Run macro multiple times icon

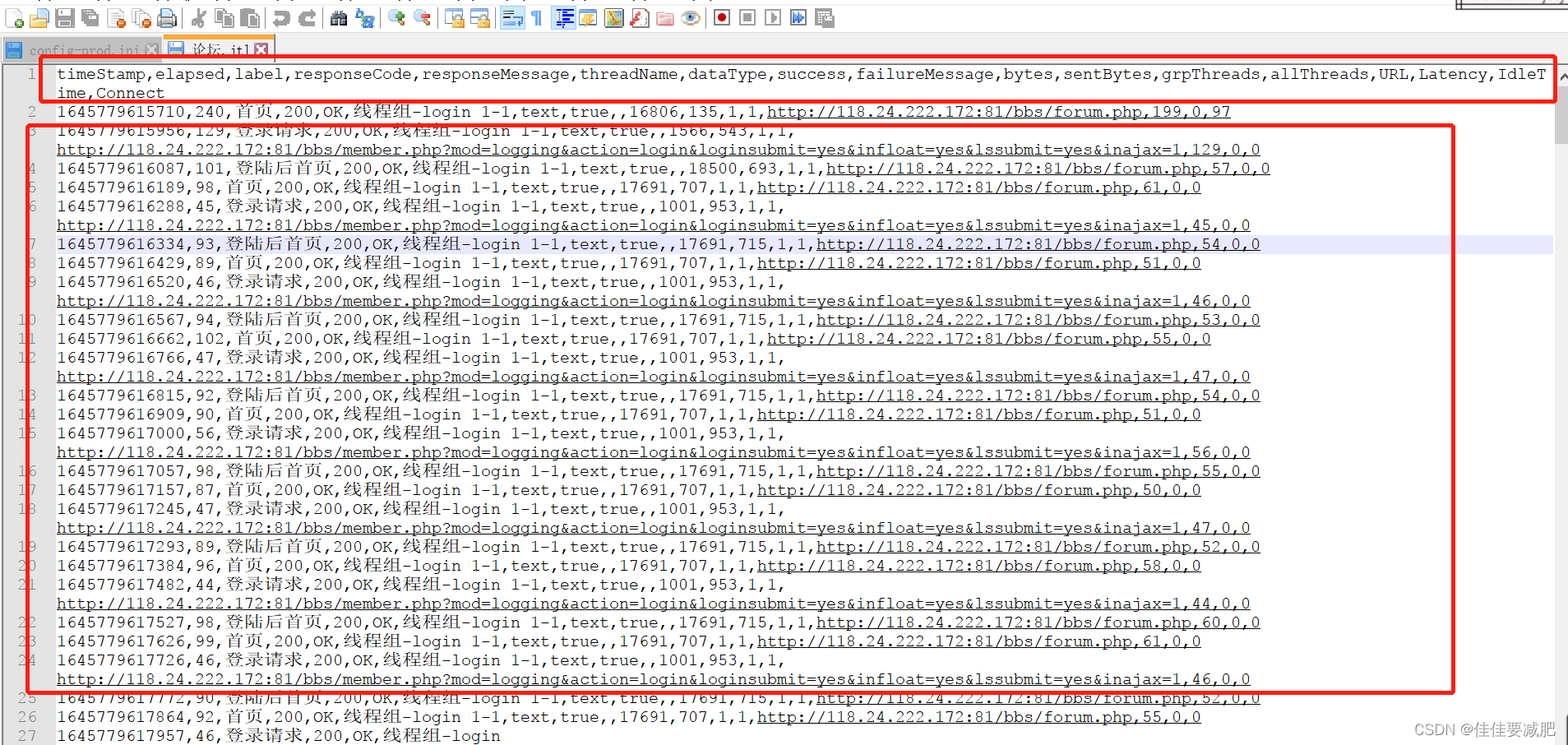pos(798,18)
